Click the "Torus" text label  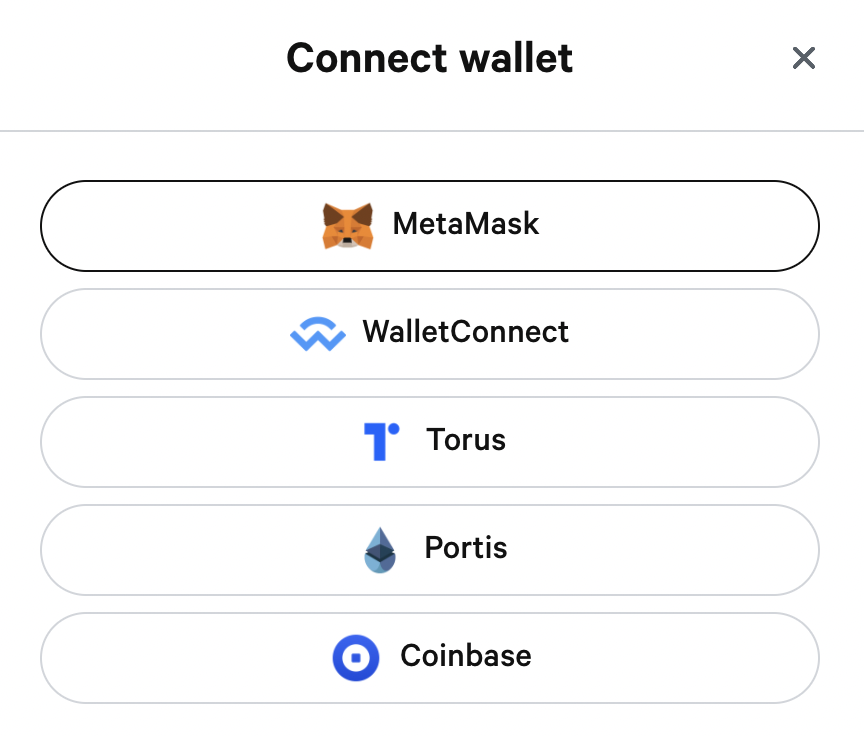(x=466, y=440)
